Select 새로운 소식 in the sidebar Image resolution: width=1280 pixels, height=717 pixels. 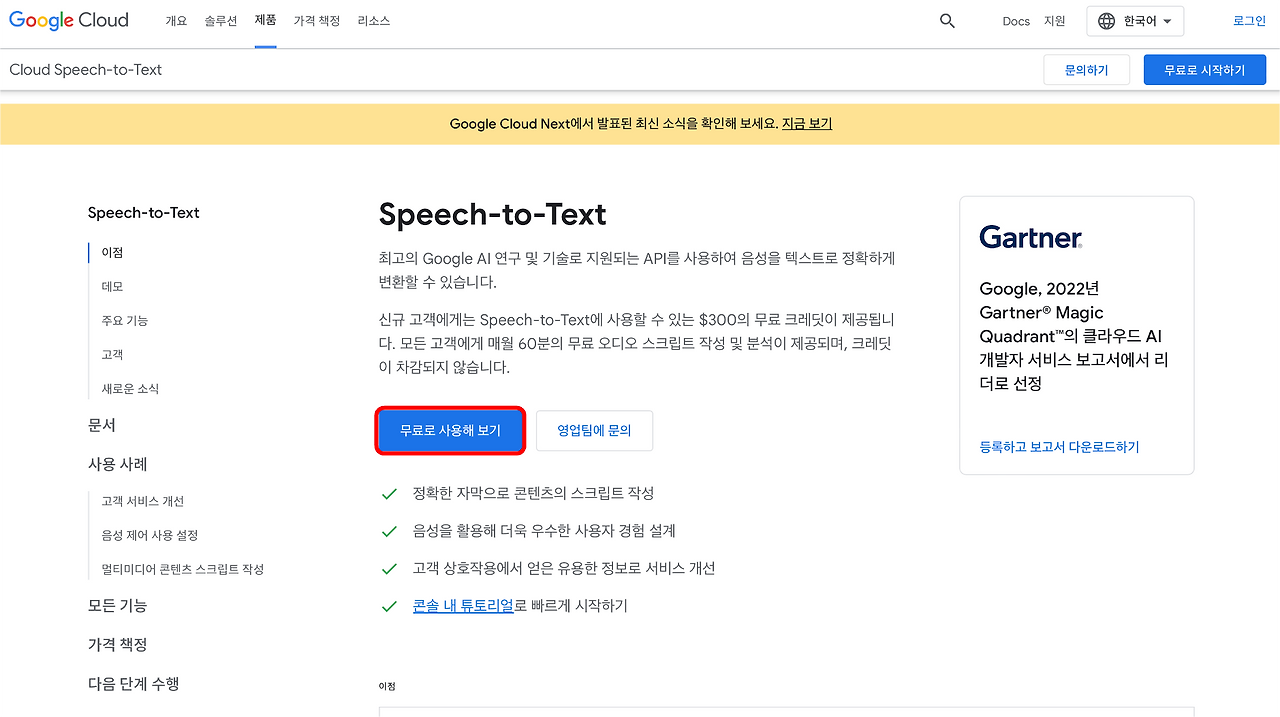[x=125, y=387]
